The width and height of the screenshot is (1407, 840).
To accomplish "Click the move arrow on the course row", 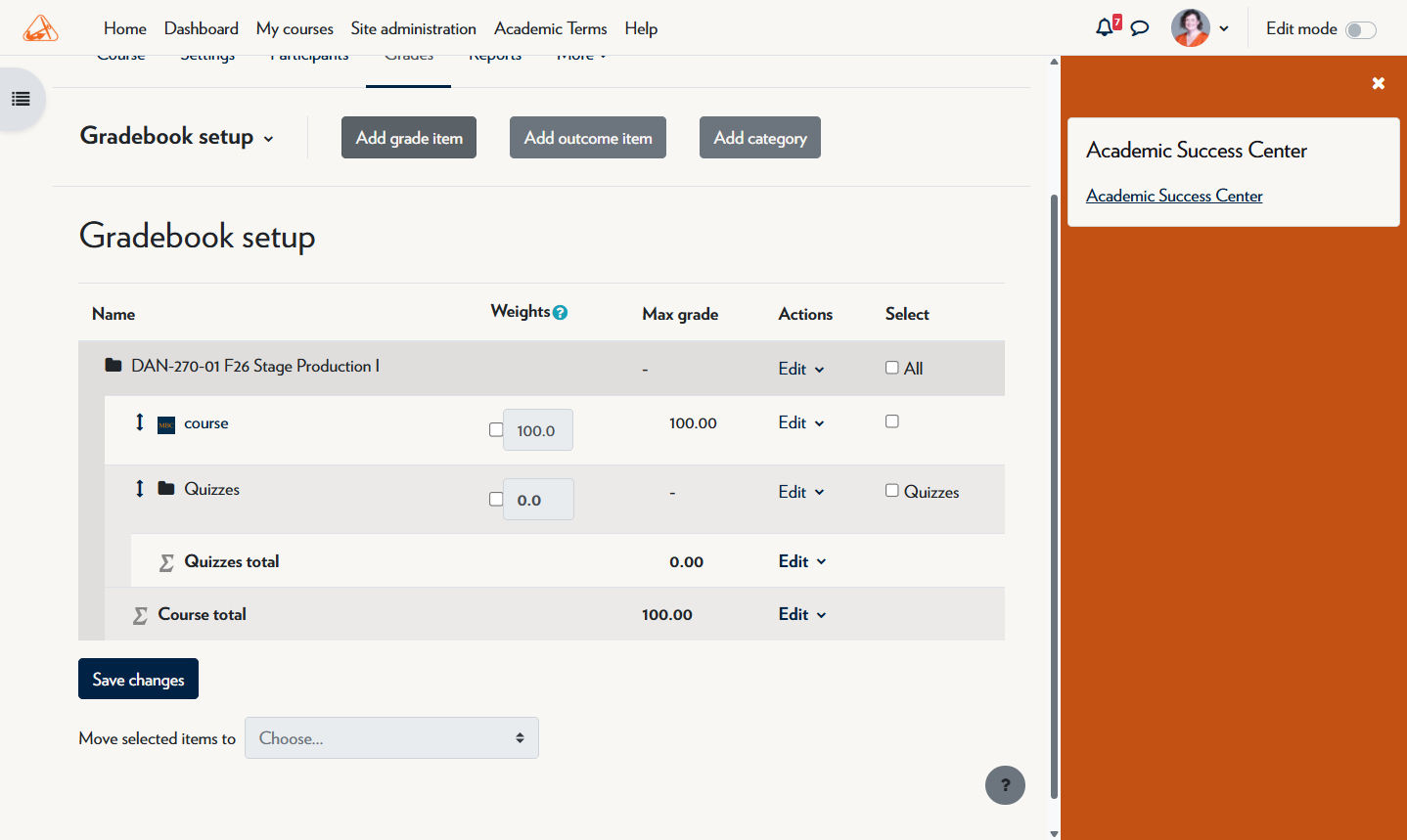I will tap(140, 422).
